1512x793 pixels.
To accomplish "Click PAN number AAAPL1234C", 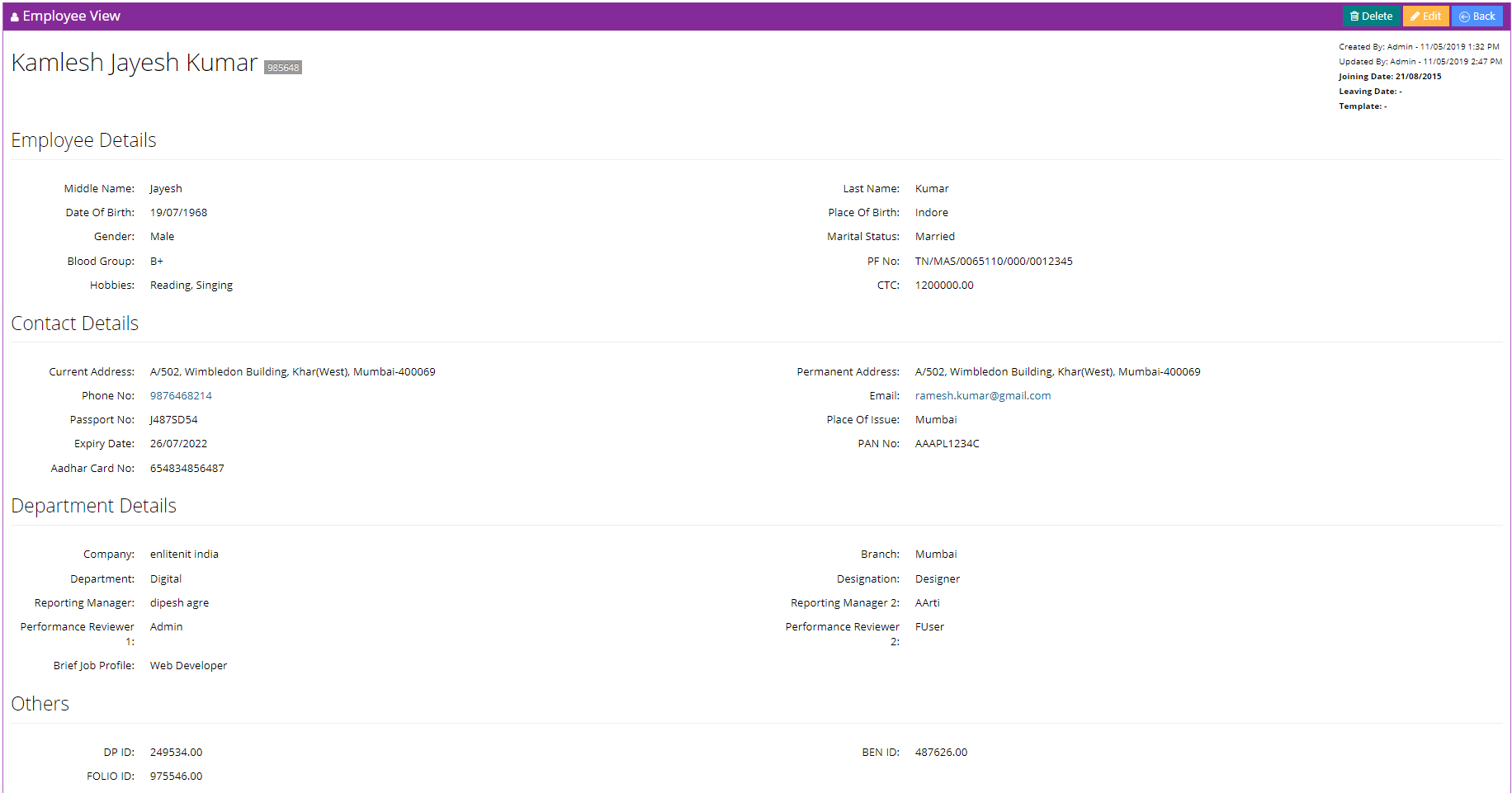I will tap(947, 444).
